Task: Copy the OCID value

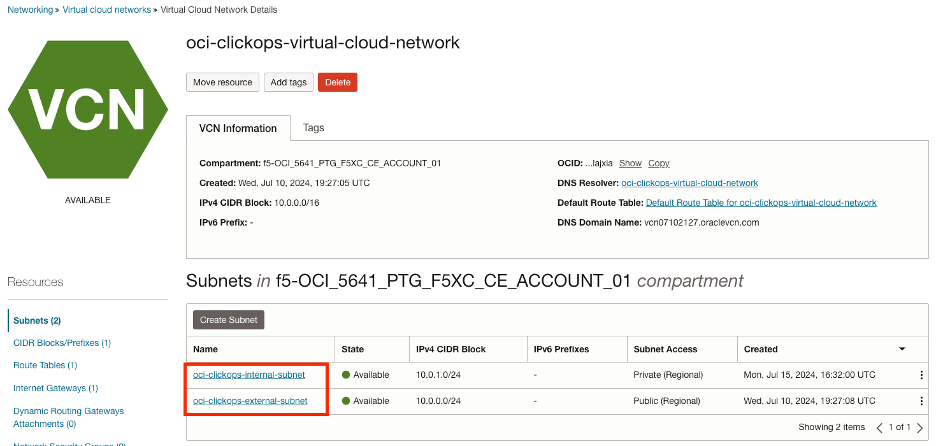Action: 659,163
